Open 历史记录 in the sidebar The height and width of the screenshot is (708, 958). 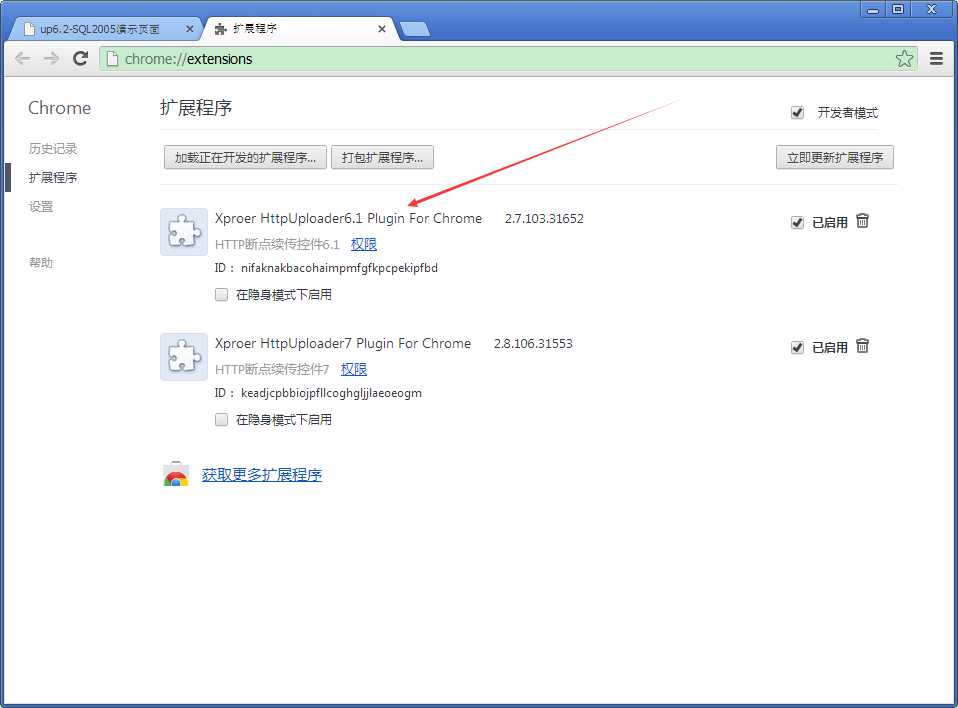[x=53, y=148]
